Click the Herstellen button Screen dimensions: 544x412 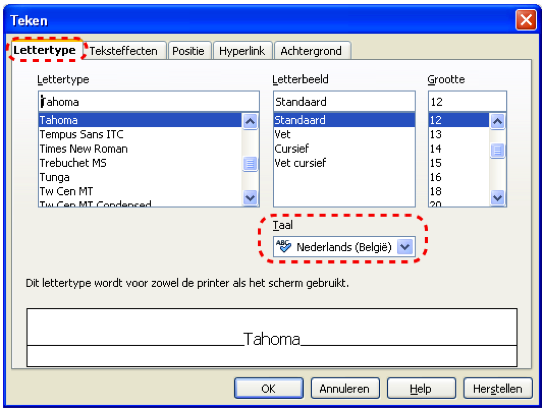(498, 388)
